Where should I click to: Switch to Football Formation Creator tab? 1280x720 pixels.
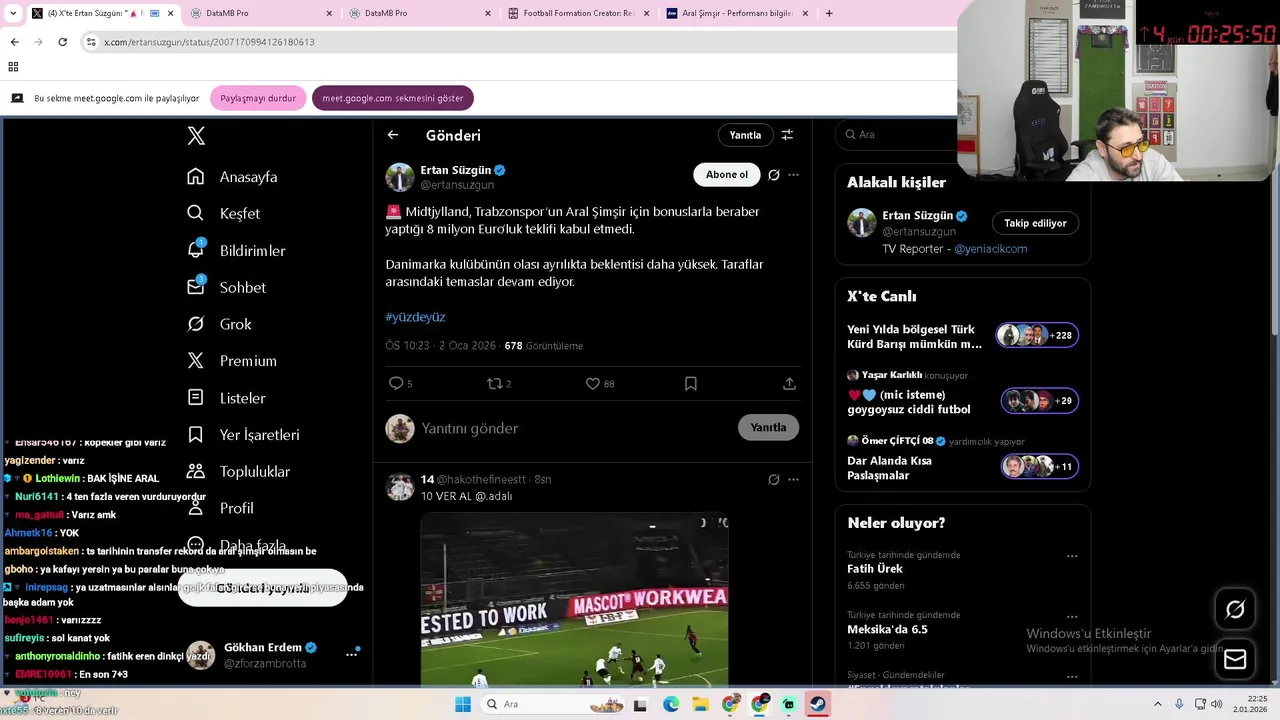point(578,13)
